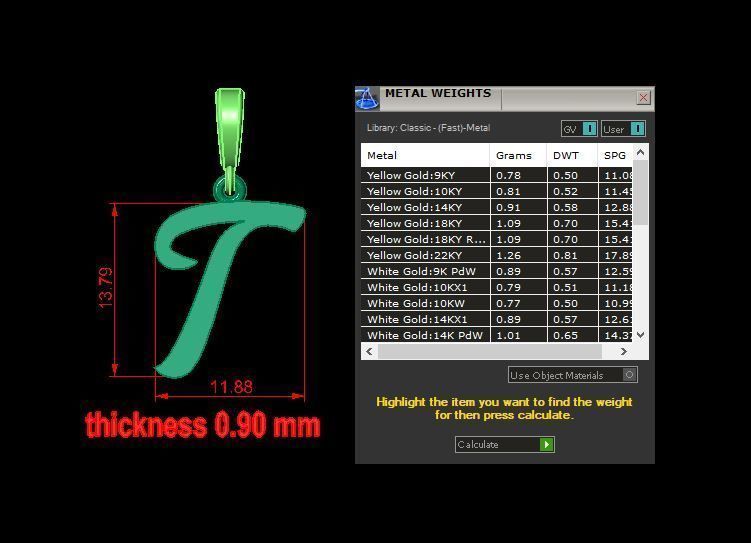Click the scroll right arrow below the table

(624, 351)
